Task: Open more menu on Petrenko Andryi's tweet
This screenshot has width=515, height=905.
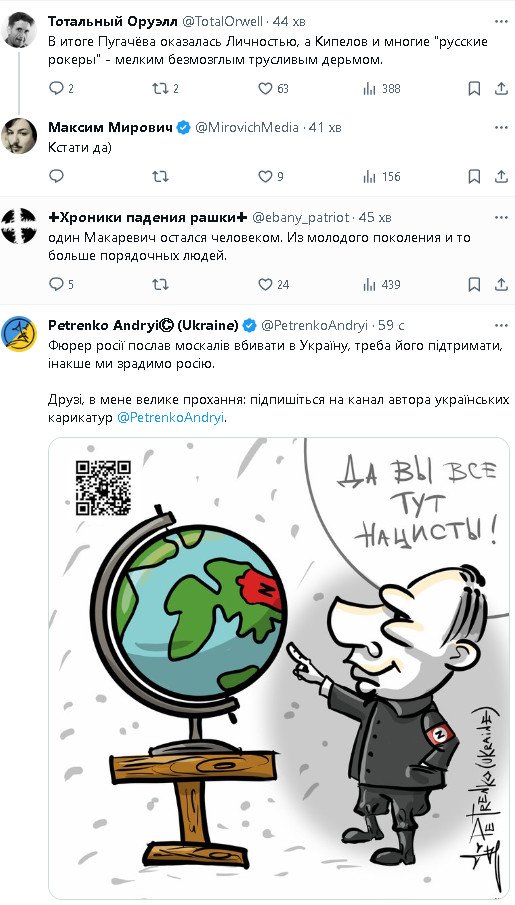Action: pyautogui.click(x=501, y=325)
